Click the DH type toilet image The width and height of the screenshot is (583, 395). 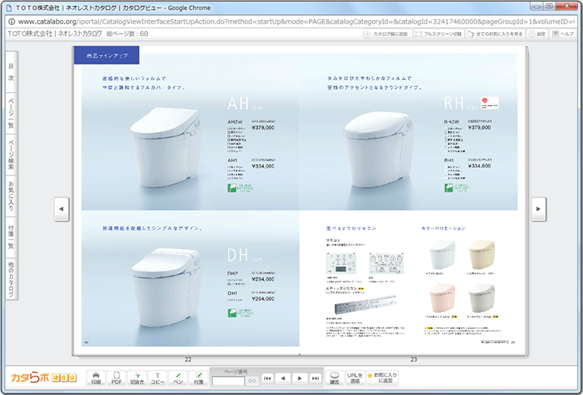[167, 288]
